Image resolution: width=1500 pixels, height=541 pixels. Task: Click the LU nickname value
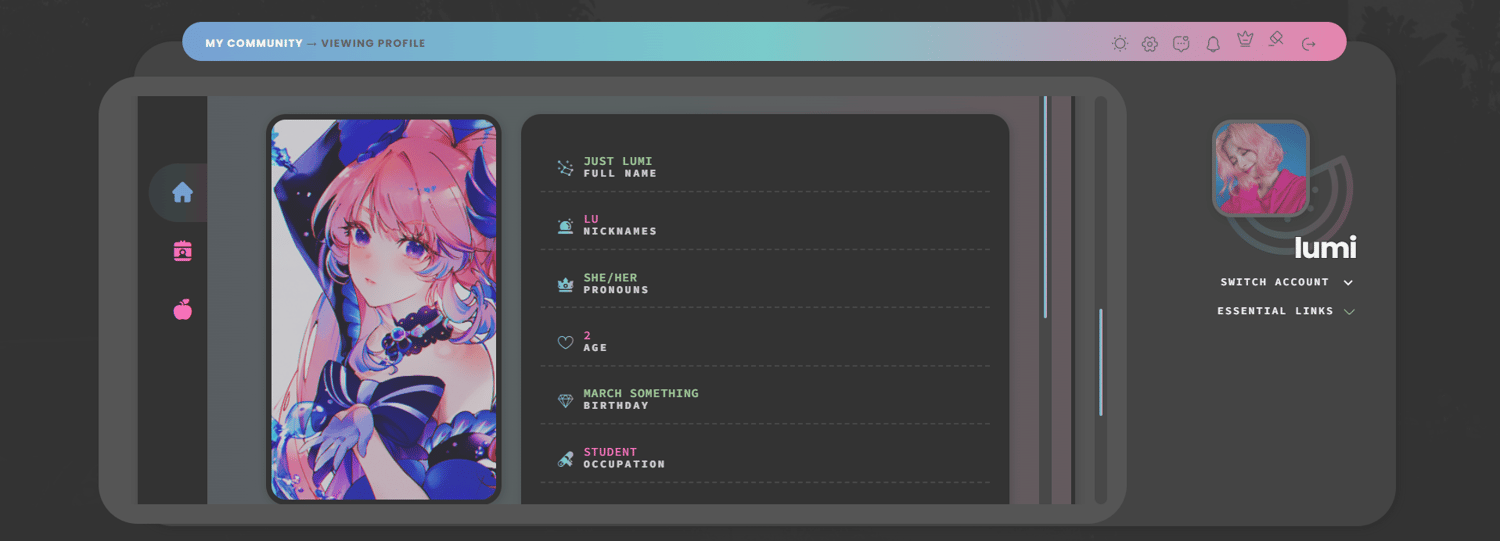[x=591, y=219]
